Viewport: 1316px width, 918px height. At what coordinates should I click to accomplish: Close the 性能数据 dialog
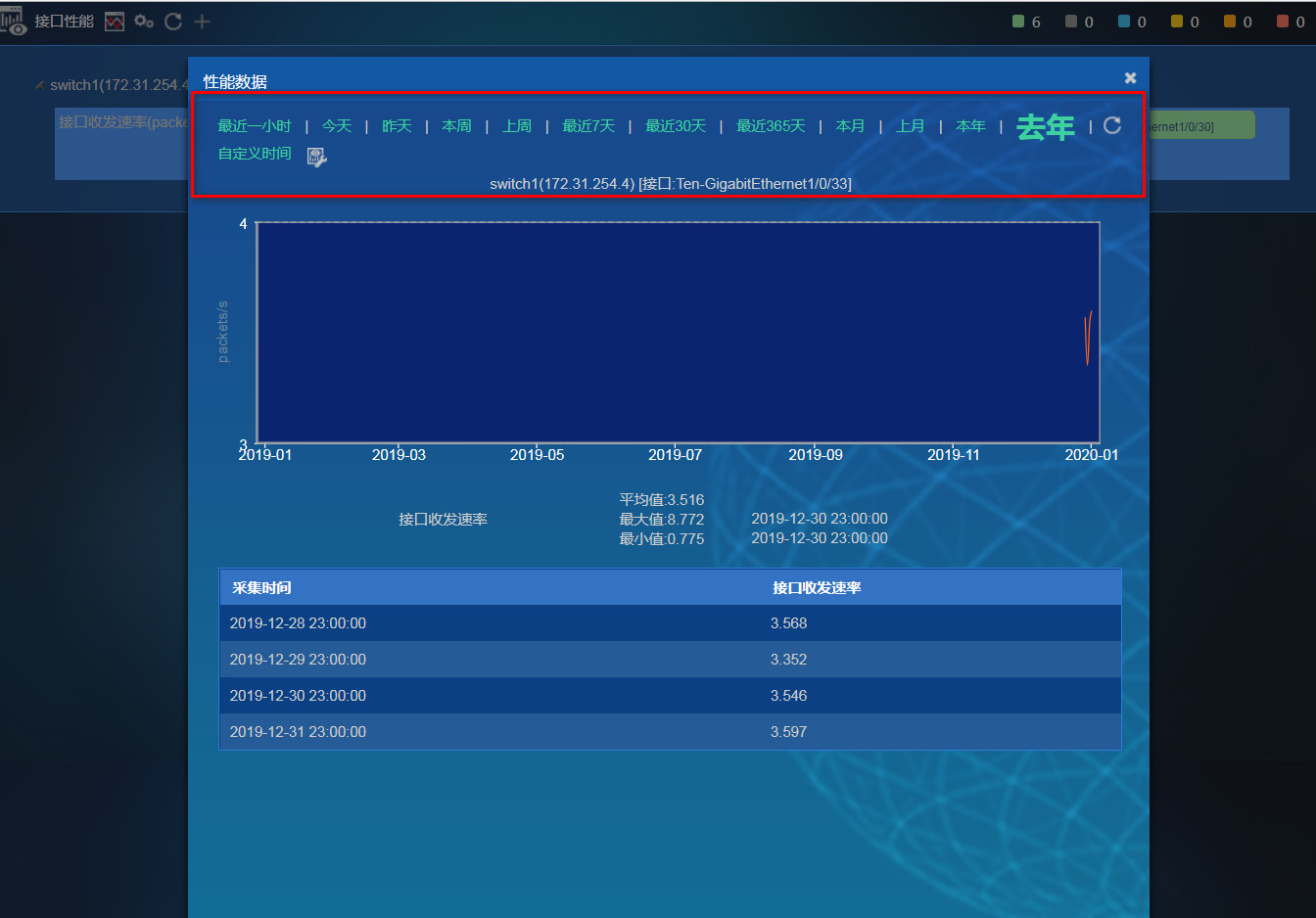tap(1130, 77)
